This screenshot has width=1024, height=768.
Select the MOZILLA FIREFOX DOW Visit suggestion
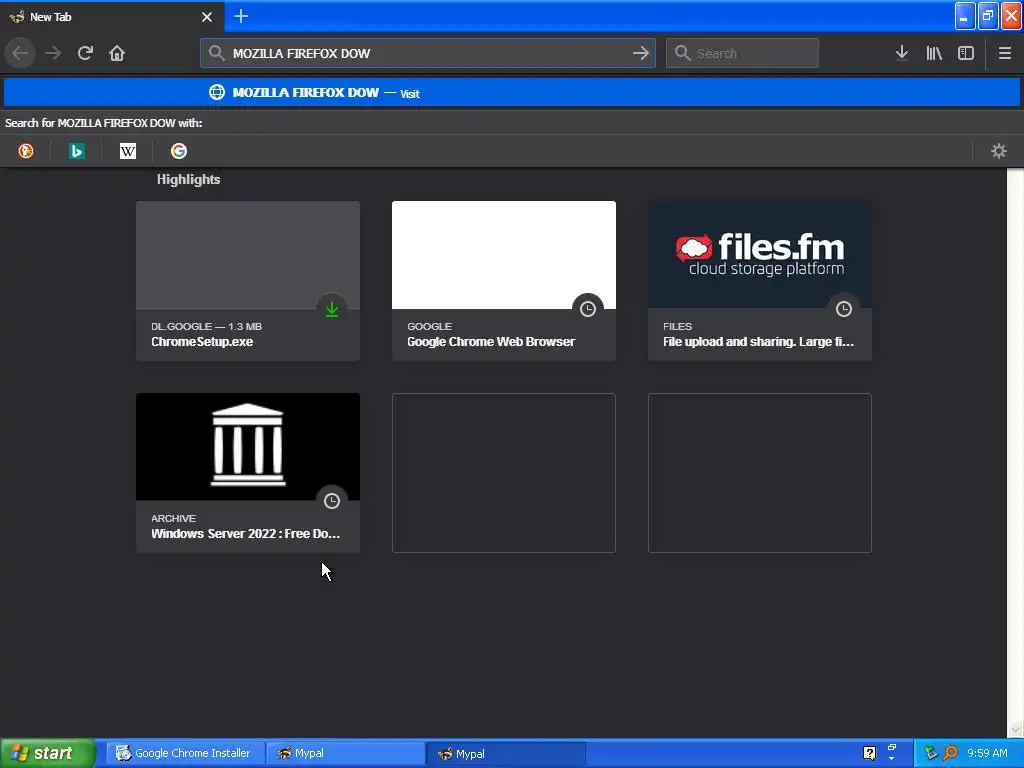[512, 93]
